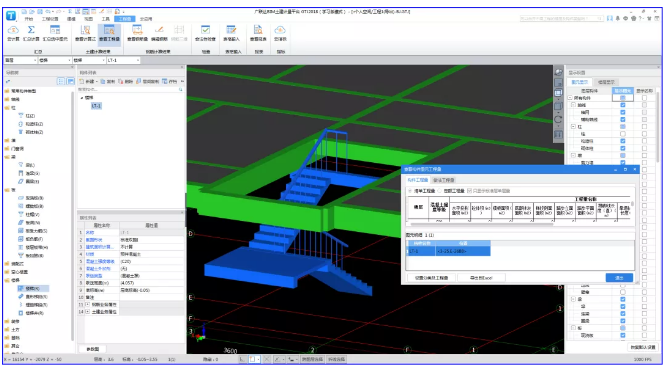Image resolution: width=666 pixels, height=367 pixels.
Task: Click horizontal scrollbar in quantities table
Action: (481, 224)
